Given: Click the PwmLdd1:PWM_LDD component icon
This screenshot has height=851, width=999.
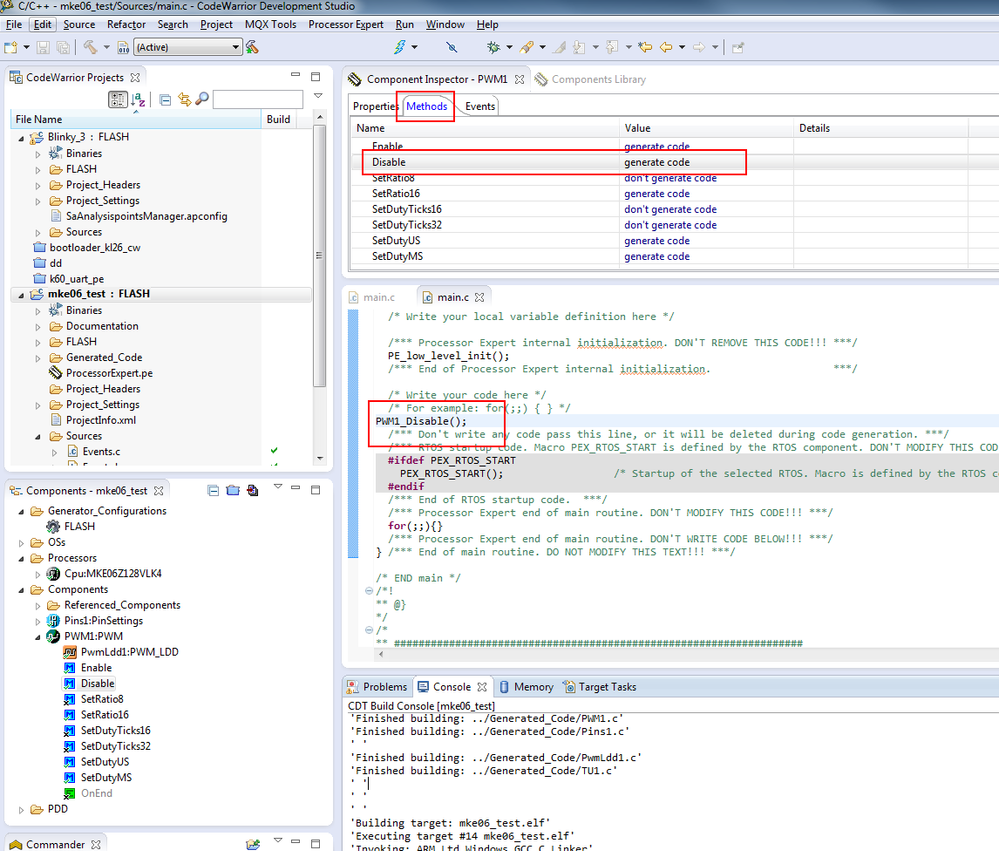Looking at the screenshot, I should pyautogui.click(x=70, y=652).
